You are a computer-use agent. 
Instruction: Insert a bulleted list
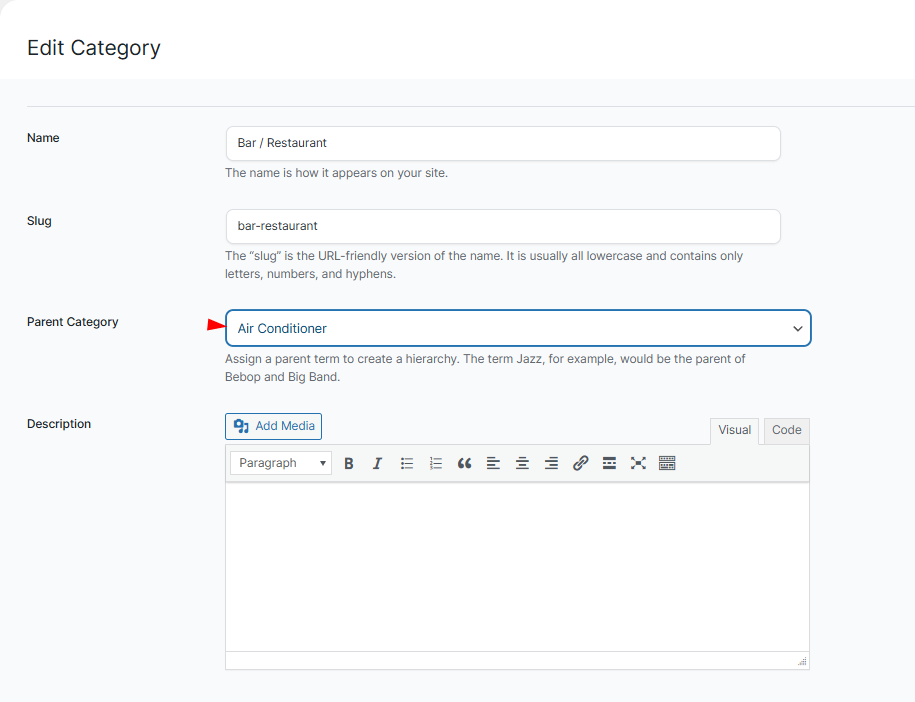pos(407,463)
